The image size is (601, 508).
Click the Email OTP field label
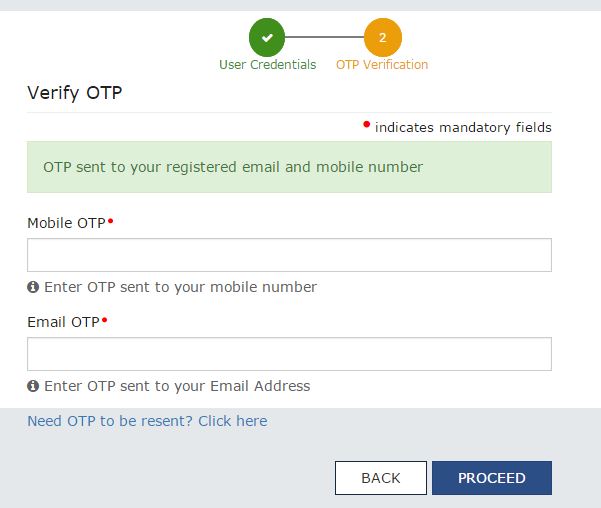coord(64,322)
